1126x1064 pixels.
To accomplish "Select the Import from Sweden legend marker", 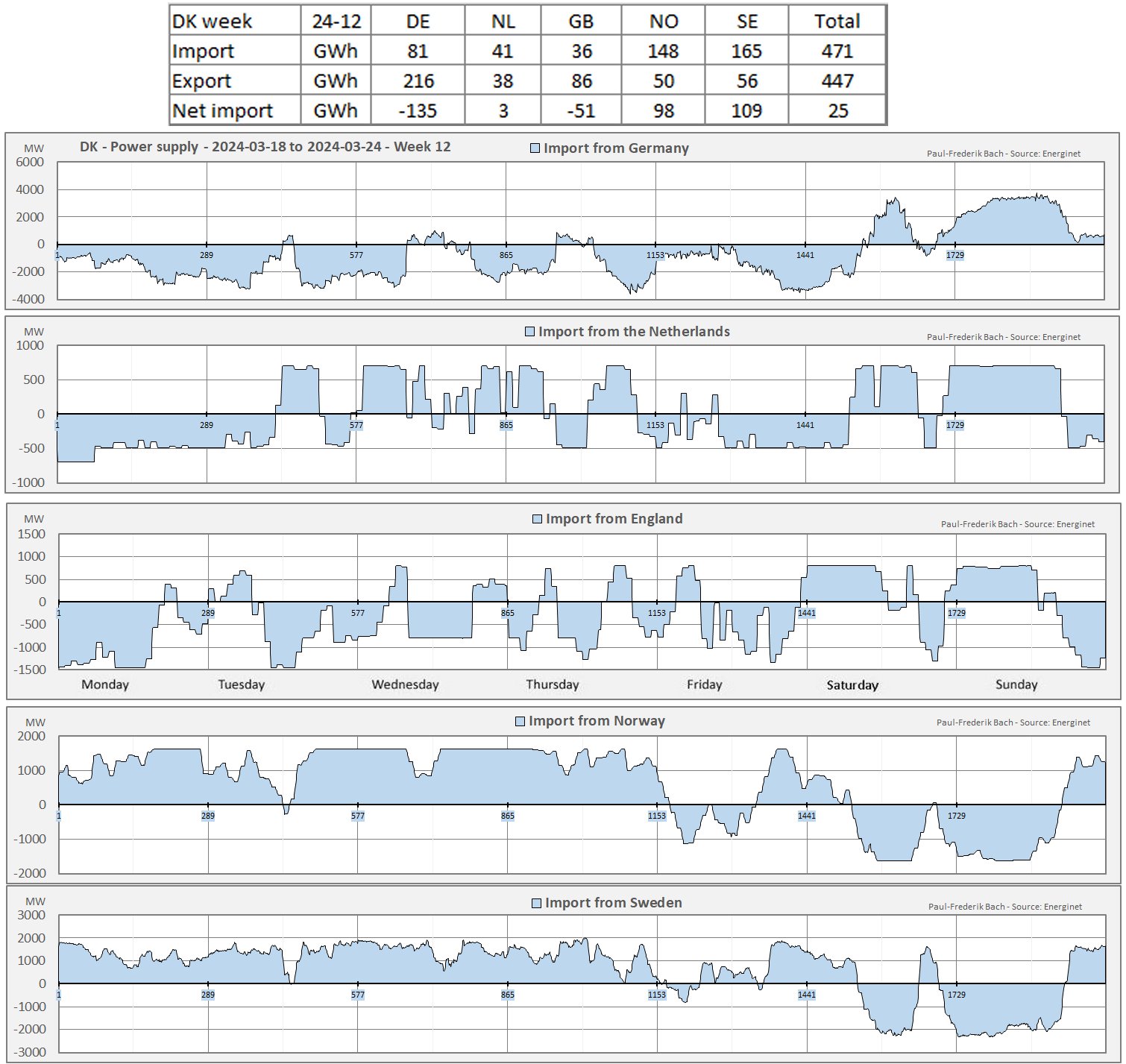I will coord(536,903).
